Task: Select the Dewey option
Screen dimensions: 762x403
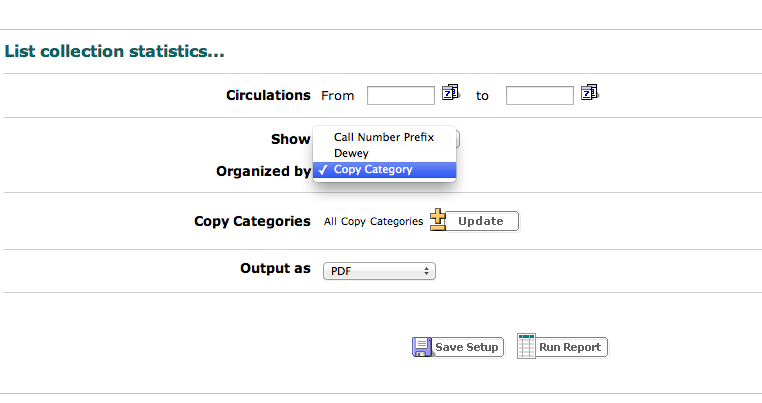Action: click(x=351, y=153)
